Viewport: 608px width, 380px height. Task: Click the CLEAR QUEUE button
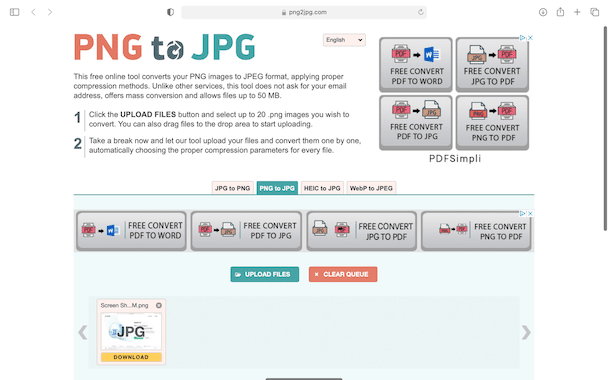coord(343,274)
